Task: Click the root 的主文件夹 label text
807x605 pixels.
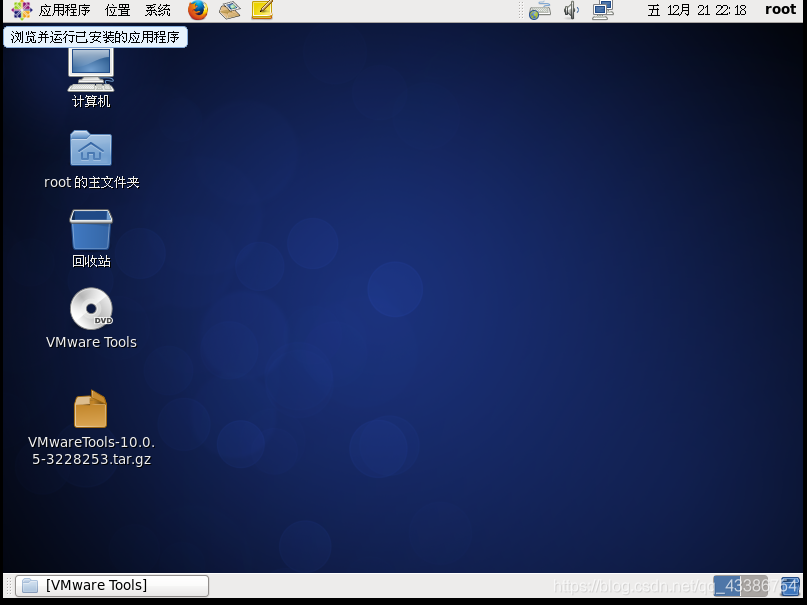Action: coord(92,182)
